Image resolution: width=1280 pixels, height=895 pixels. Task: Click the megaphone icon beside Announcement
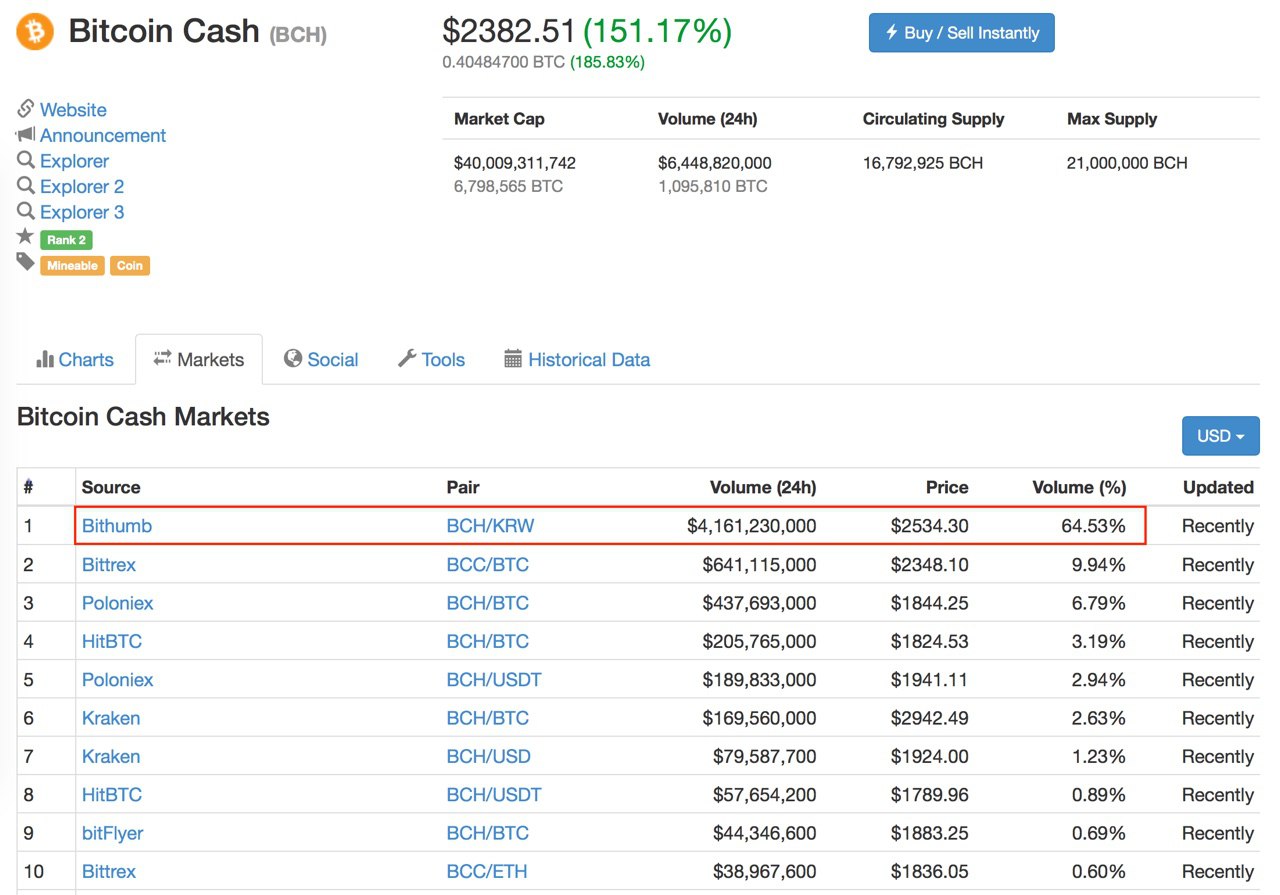pyautogui.click(x=26, y=134)
